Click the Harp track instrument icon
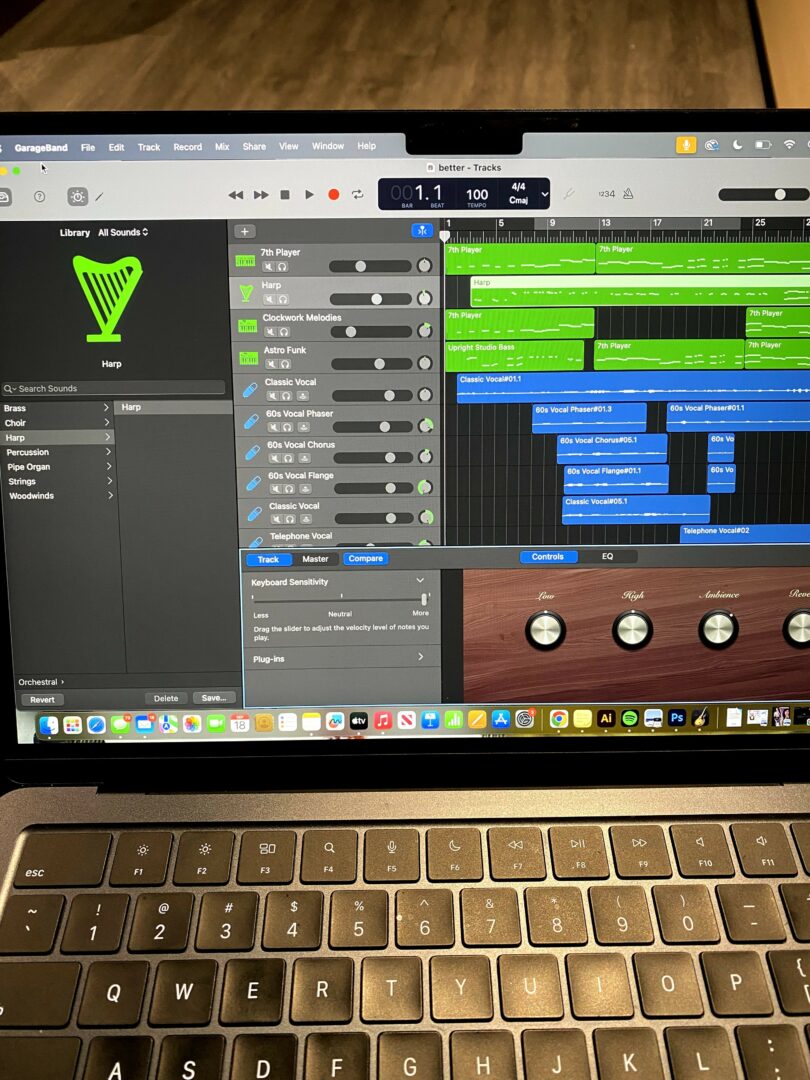Screen dimensions: 810x1080 tap(246, 292)
